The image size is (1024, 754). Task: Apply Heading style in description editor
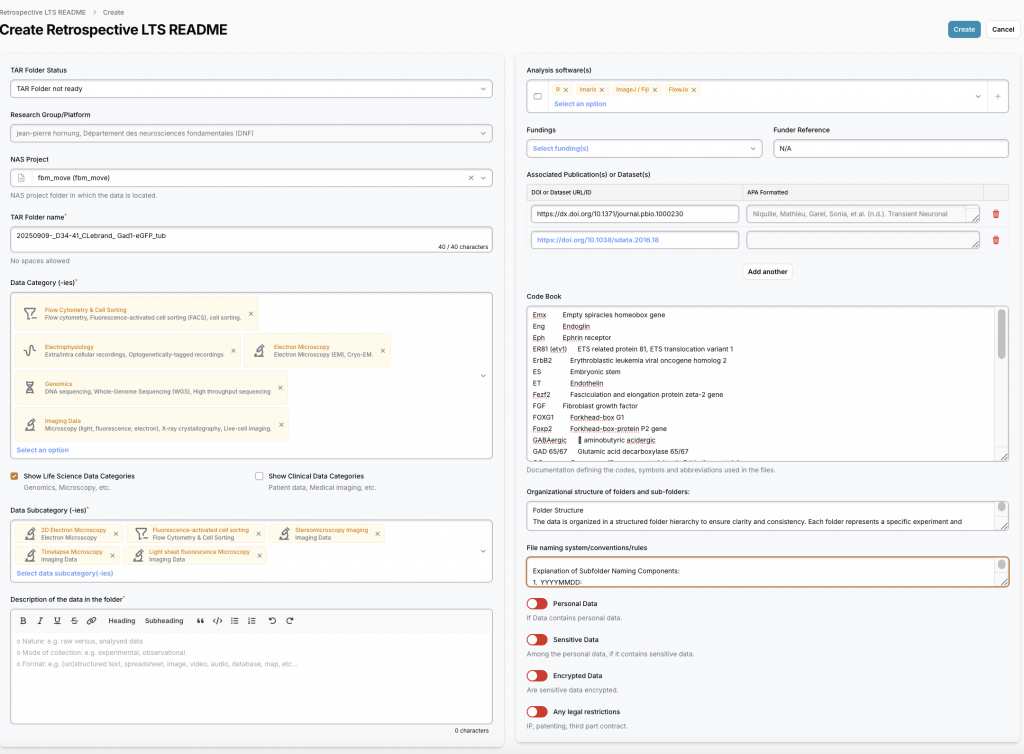(121, 621)
